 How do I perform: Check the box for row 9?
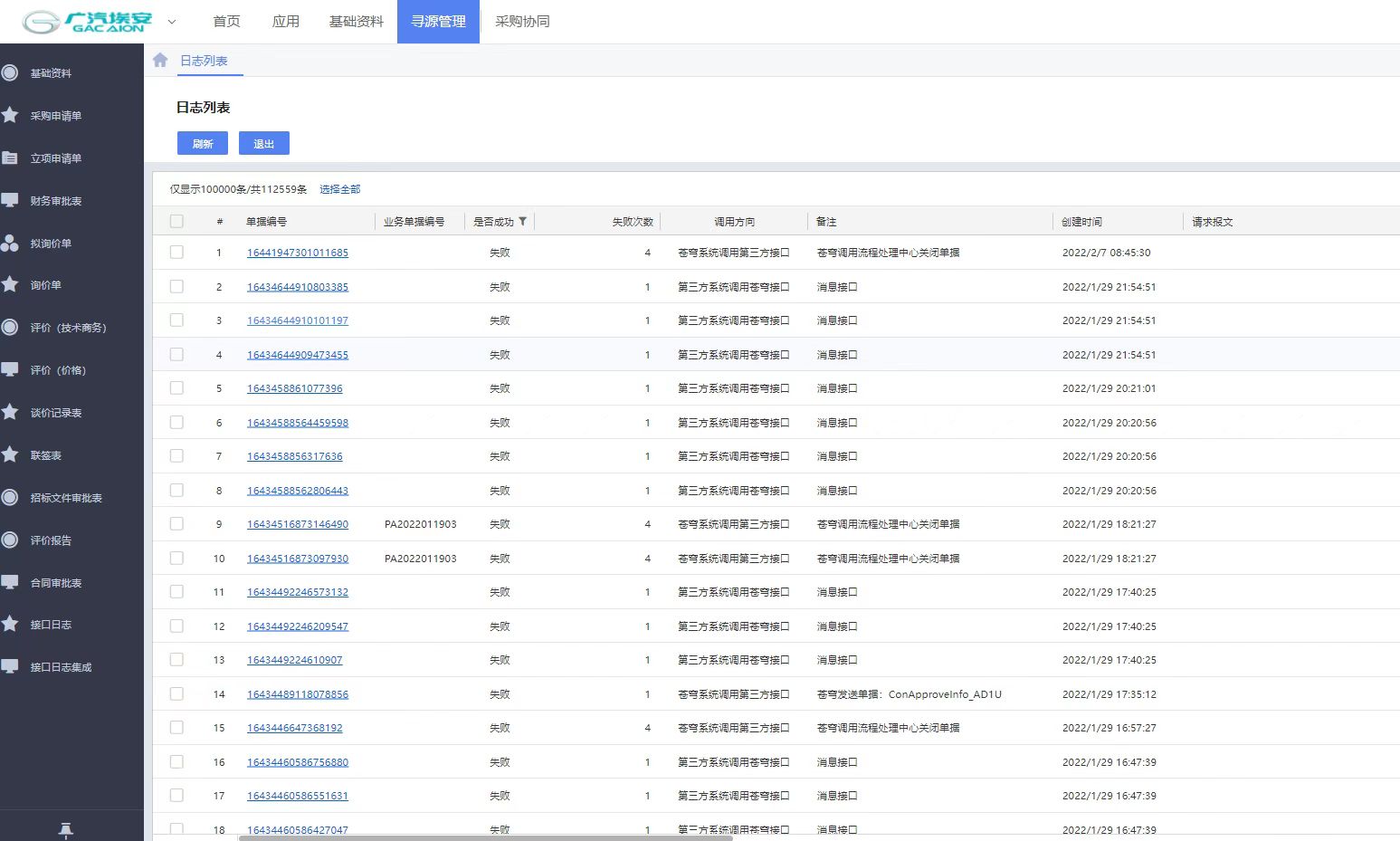tap(176, 524)
